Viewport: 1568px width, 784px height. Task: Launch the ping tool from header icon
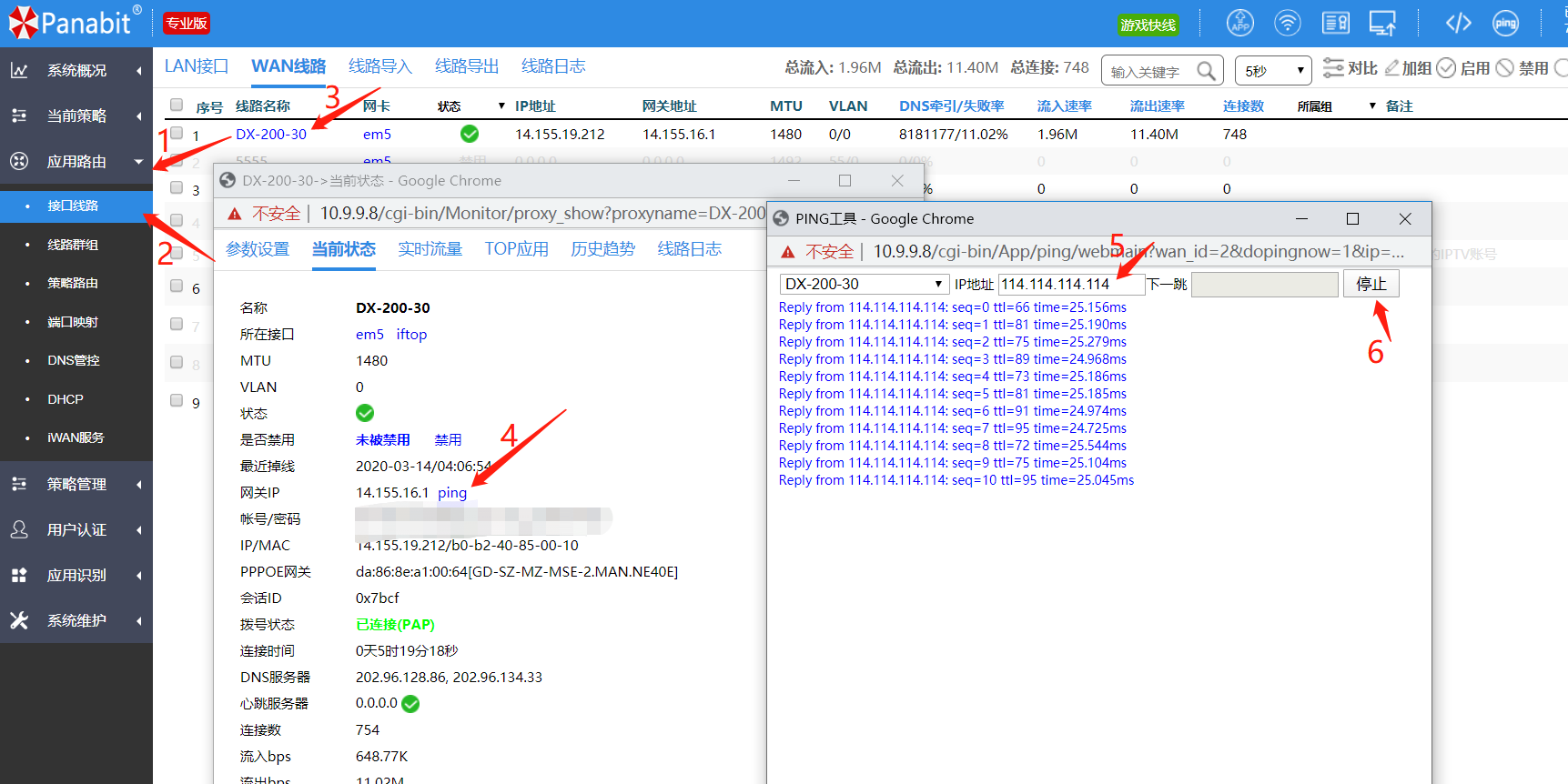(1505, 23)
